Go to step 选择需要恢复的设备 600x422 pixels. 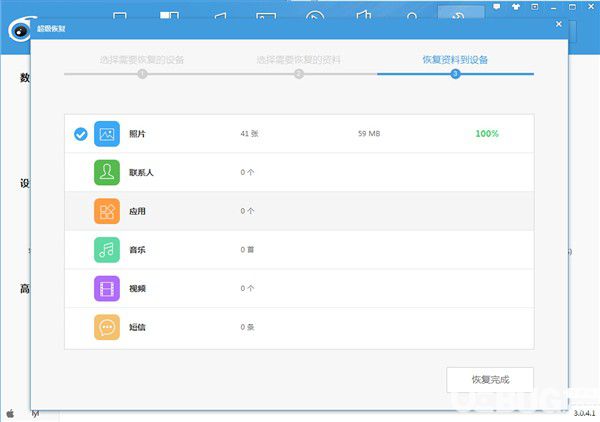[142, 60]
